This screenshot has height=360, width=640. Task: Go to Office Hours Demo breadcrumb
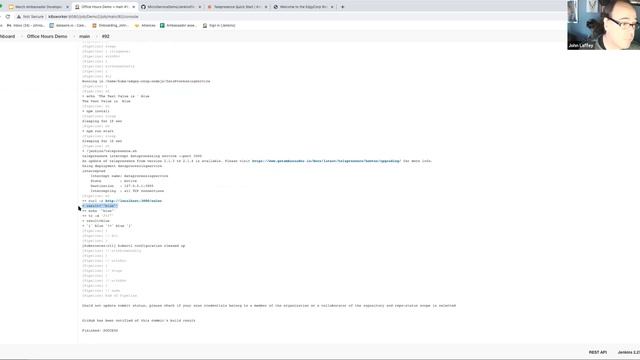click(x=47, y=36)
